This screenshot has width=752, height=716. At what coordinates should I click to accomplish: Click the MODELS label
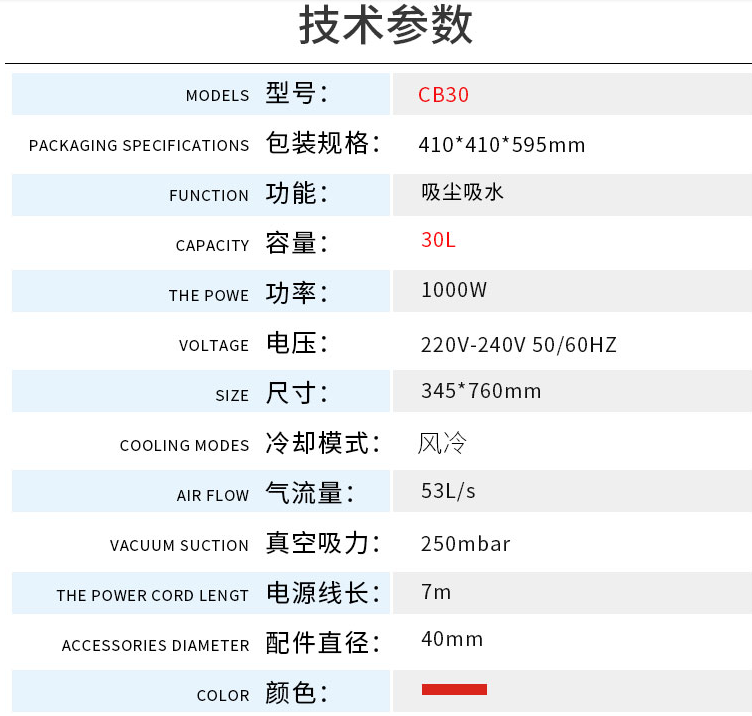point(217,96)
